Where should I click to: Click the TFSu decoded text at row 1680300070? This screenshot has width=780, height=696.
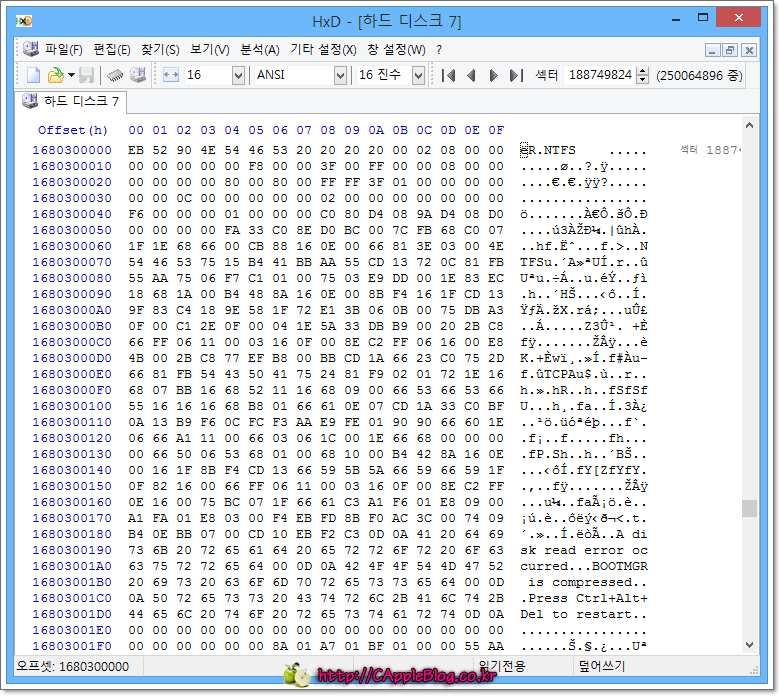coord(536,262)
